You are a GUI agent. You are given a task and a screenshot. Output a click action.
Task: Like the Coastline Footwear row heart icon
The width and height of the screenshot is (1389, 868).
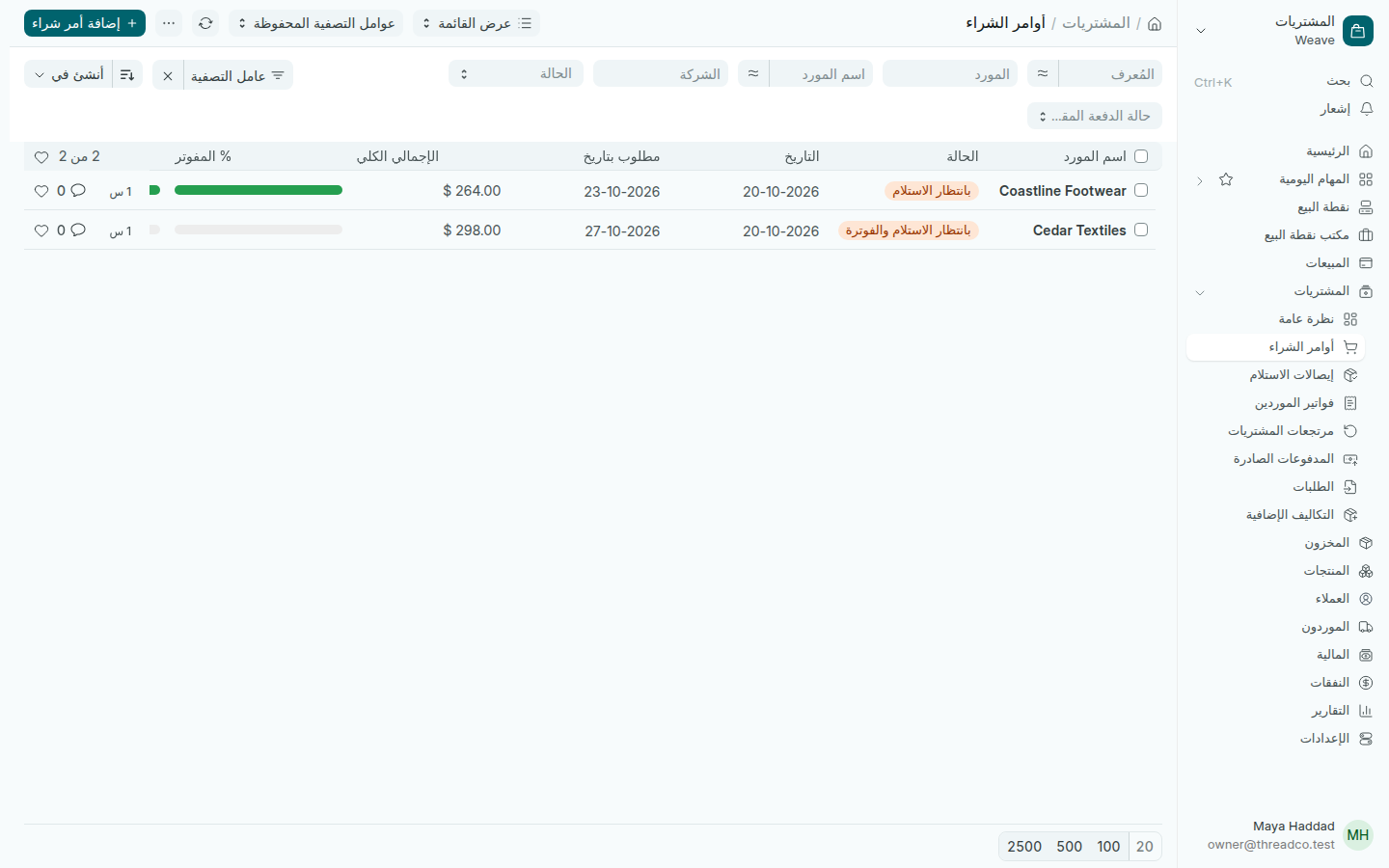coord(41,191)
